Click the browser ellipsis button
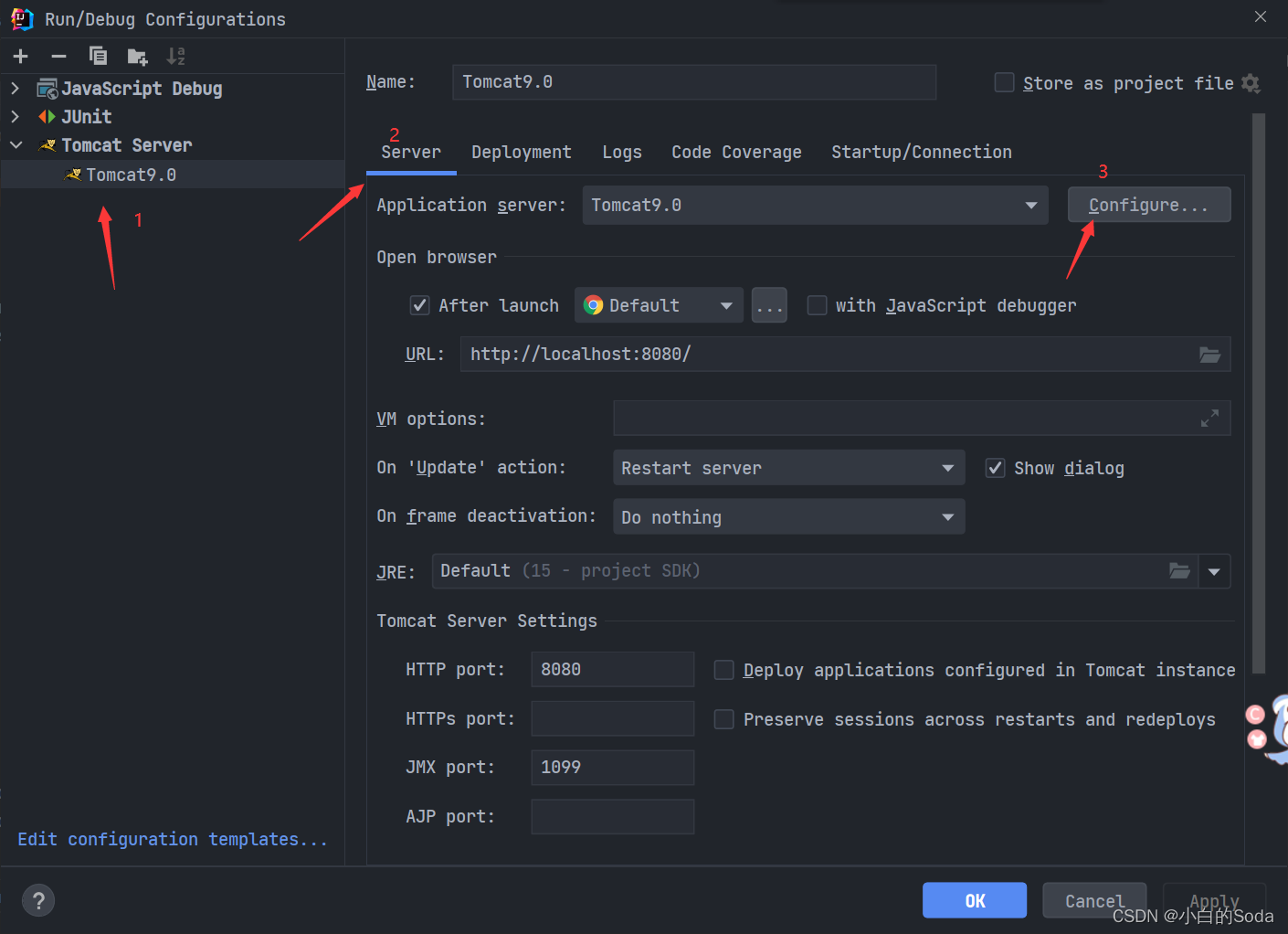 pos(769,305)
